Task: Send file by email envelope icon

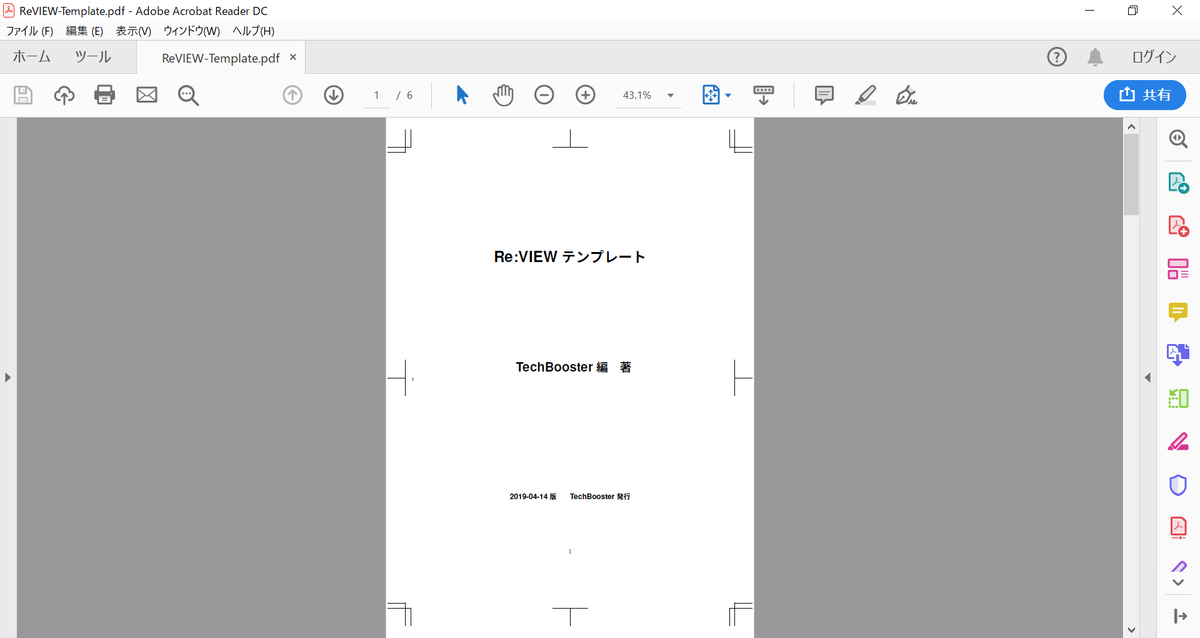Action: 147,95
